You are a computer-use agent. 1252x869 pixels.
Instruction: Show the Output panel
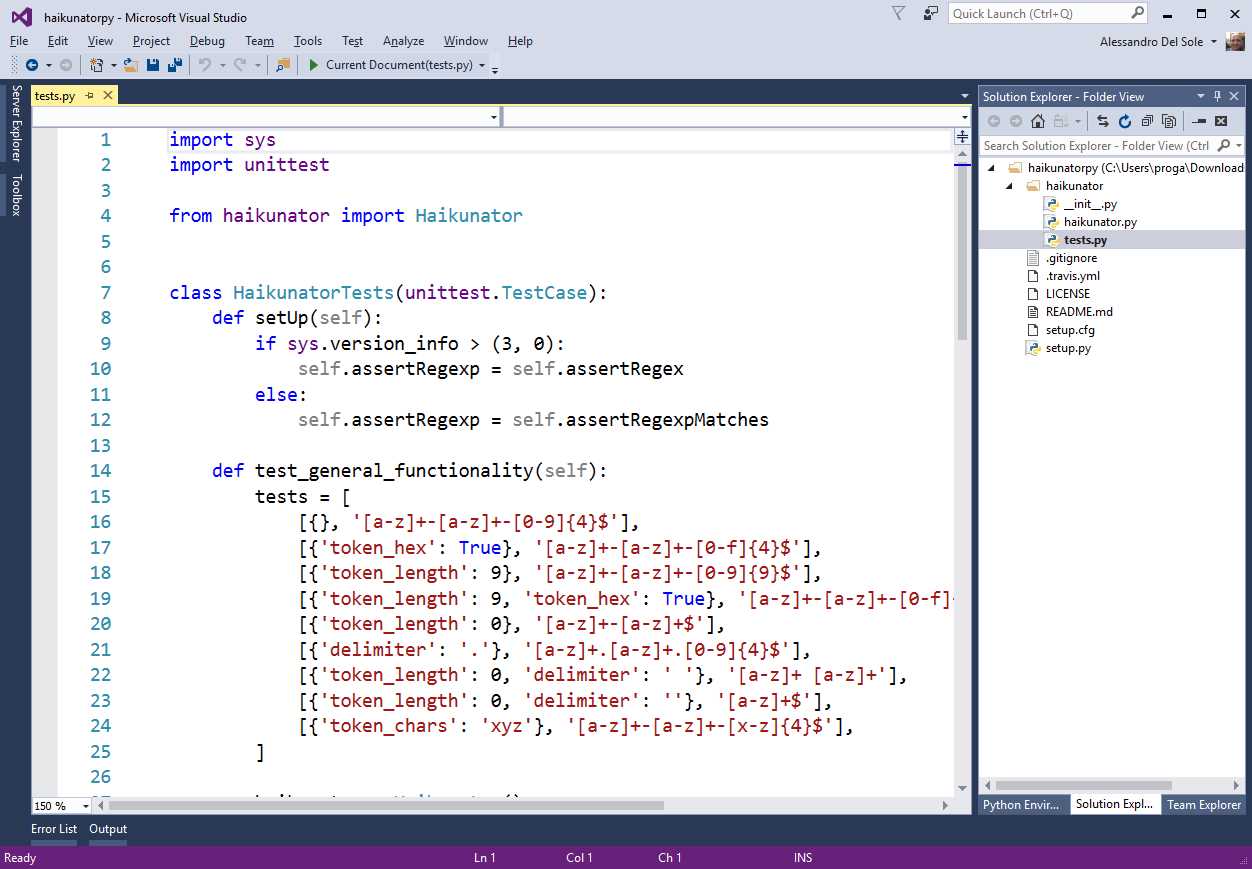click(x=107, y=828)
